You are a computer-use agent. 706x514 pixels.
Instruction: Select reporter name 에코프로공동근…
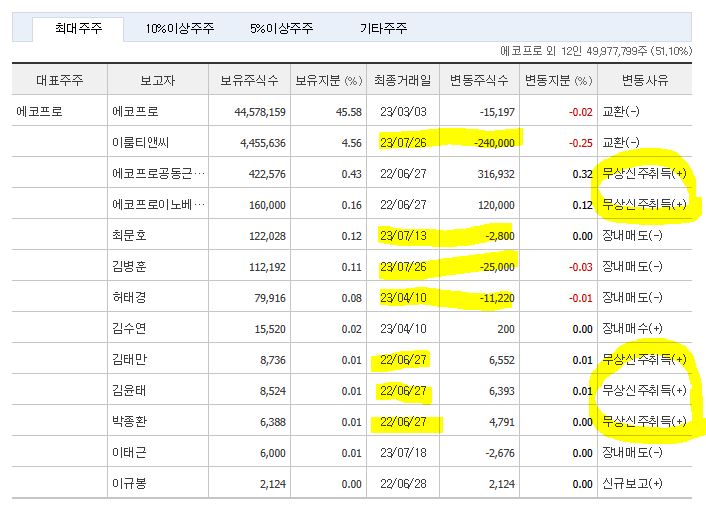(x=158, y=173)
